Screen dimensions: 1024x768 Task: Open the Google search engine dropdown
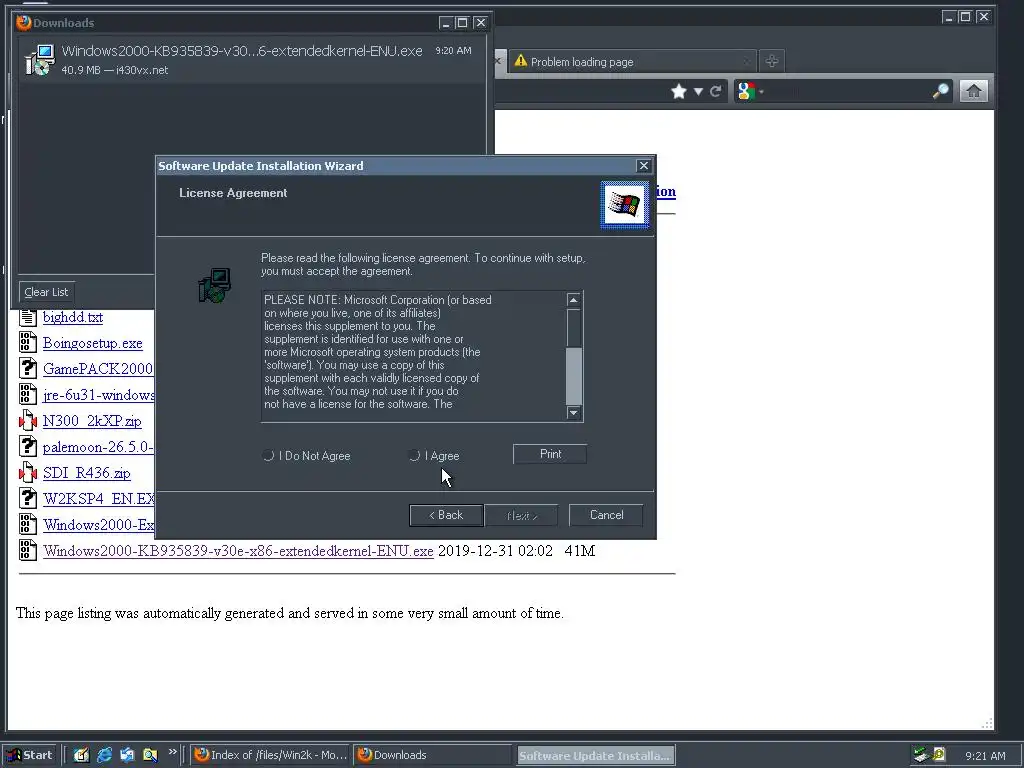(x=750, y=91)
